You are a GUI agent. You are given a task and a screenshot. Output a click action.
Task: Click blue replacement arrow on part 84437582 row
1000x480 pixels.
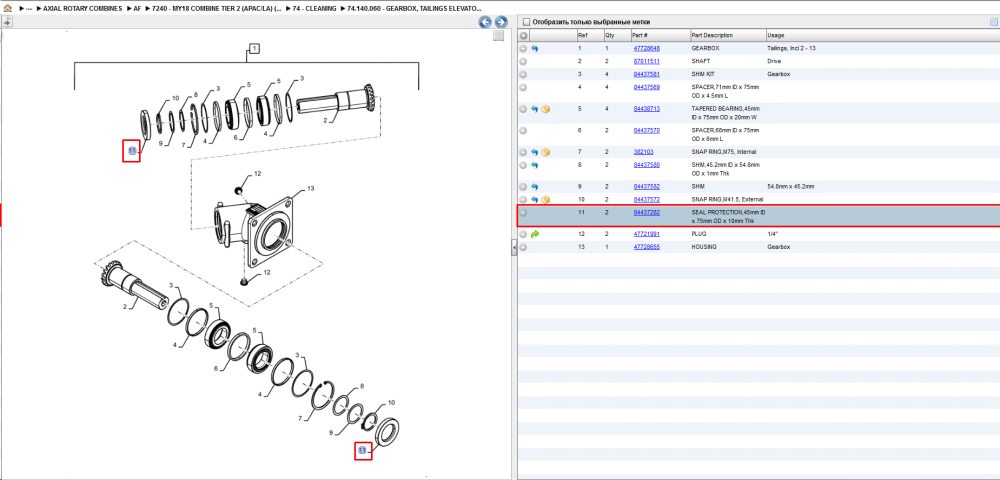(534, 187)
